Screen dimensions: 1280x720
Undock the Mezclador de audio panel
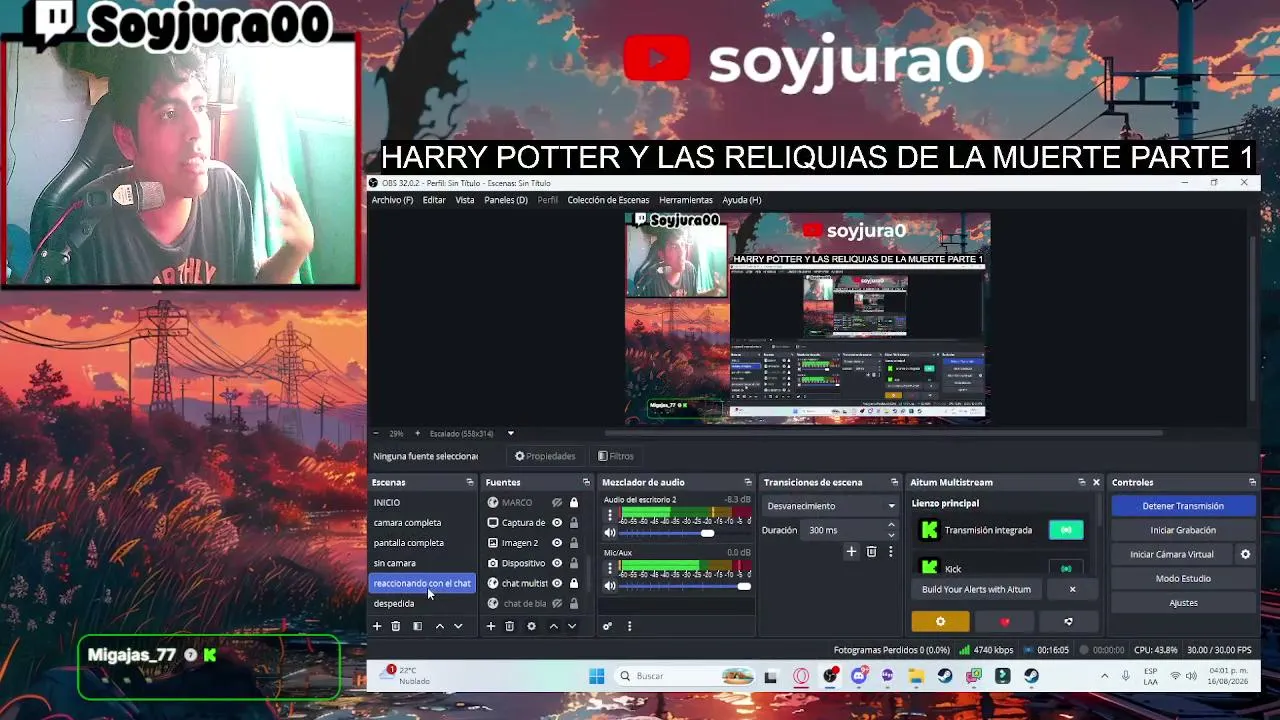coord(747,482)
